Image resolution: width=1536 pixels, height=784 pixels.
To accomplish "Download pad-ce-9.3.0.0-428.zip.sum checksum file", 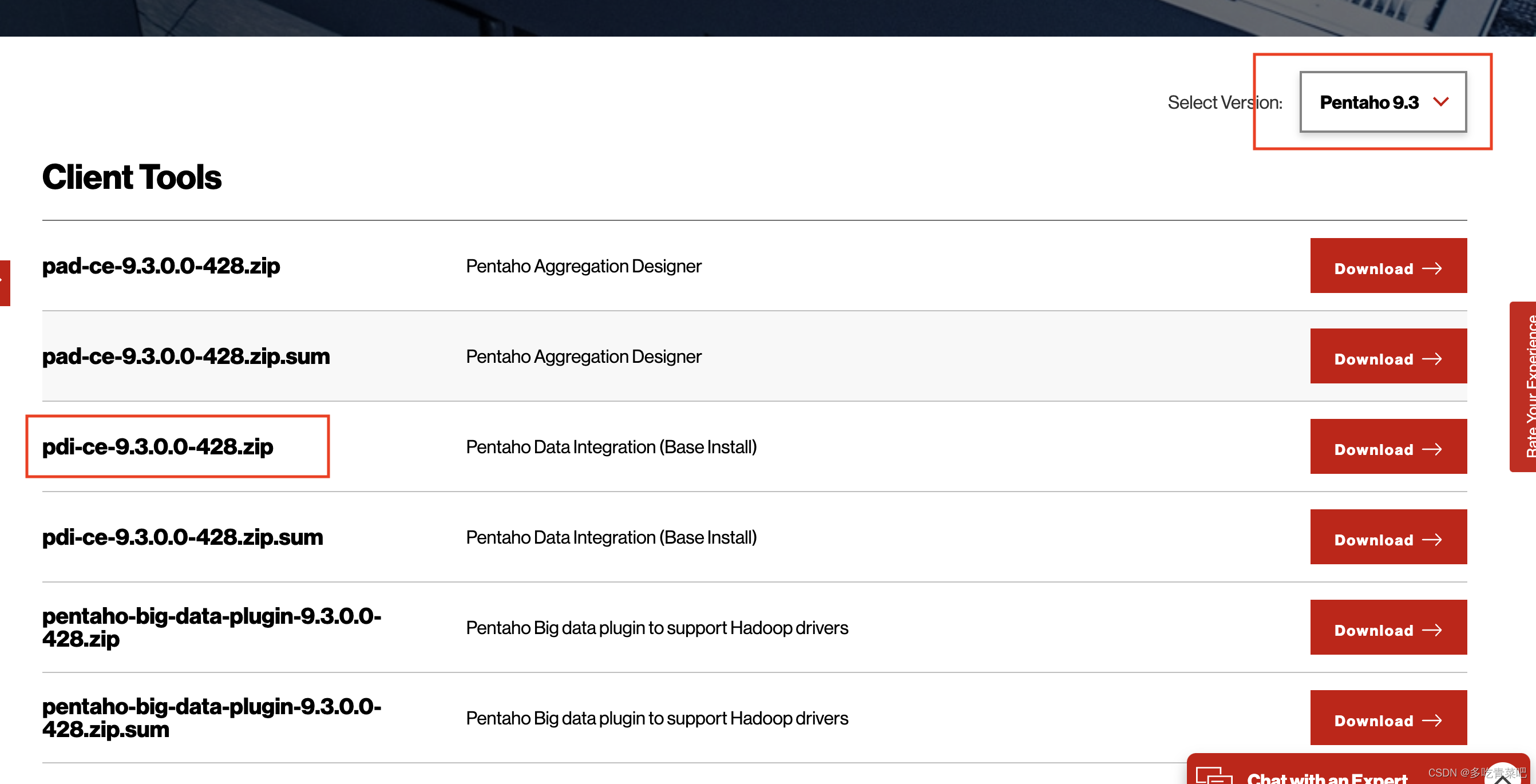I will pos(1388,357).
